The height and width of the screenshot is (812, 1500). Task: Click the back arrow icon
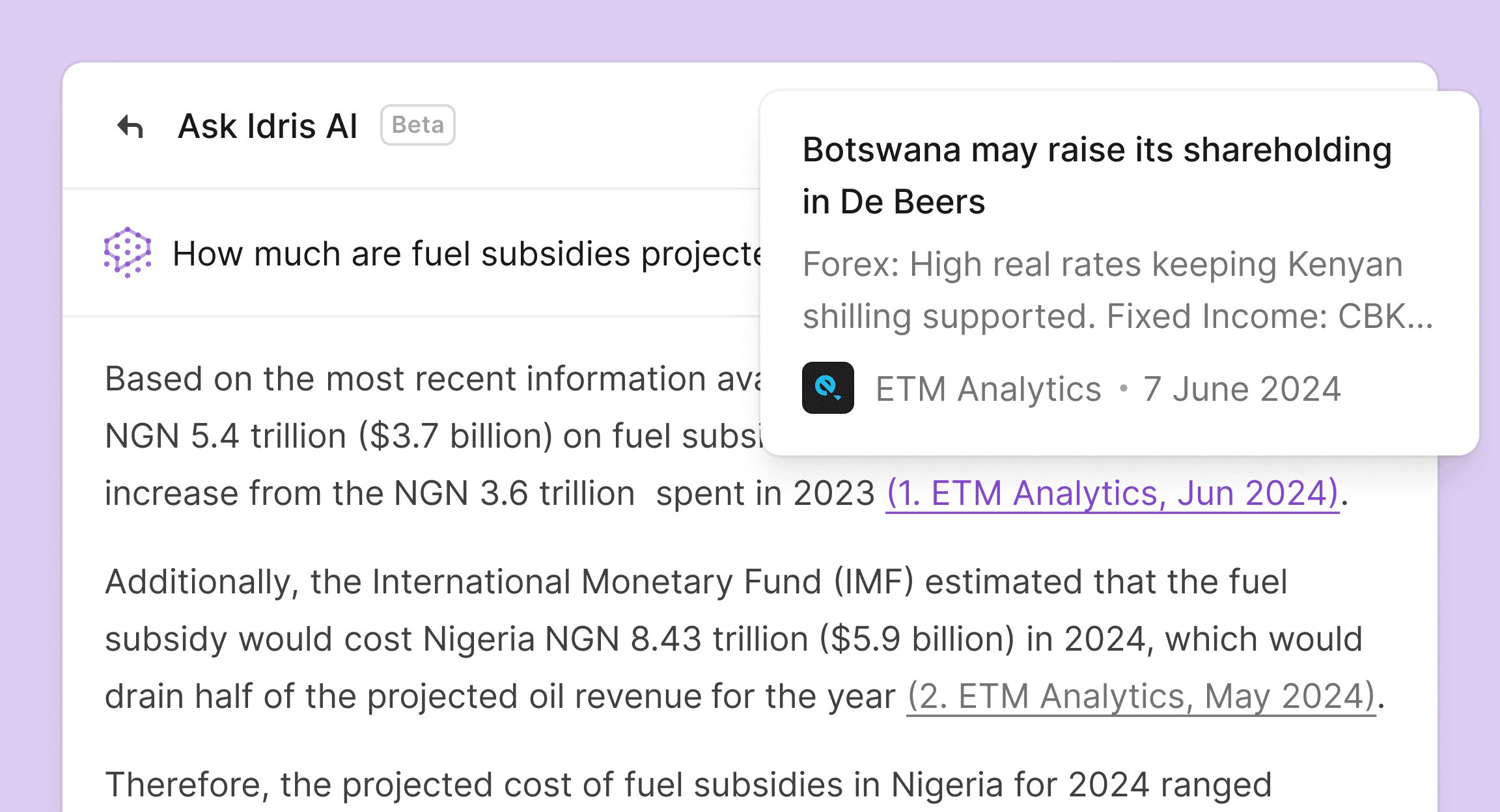[x=130, y=126]
